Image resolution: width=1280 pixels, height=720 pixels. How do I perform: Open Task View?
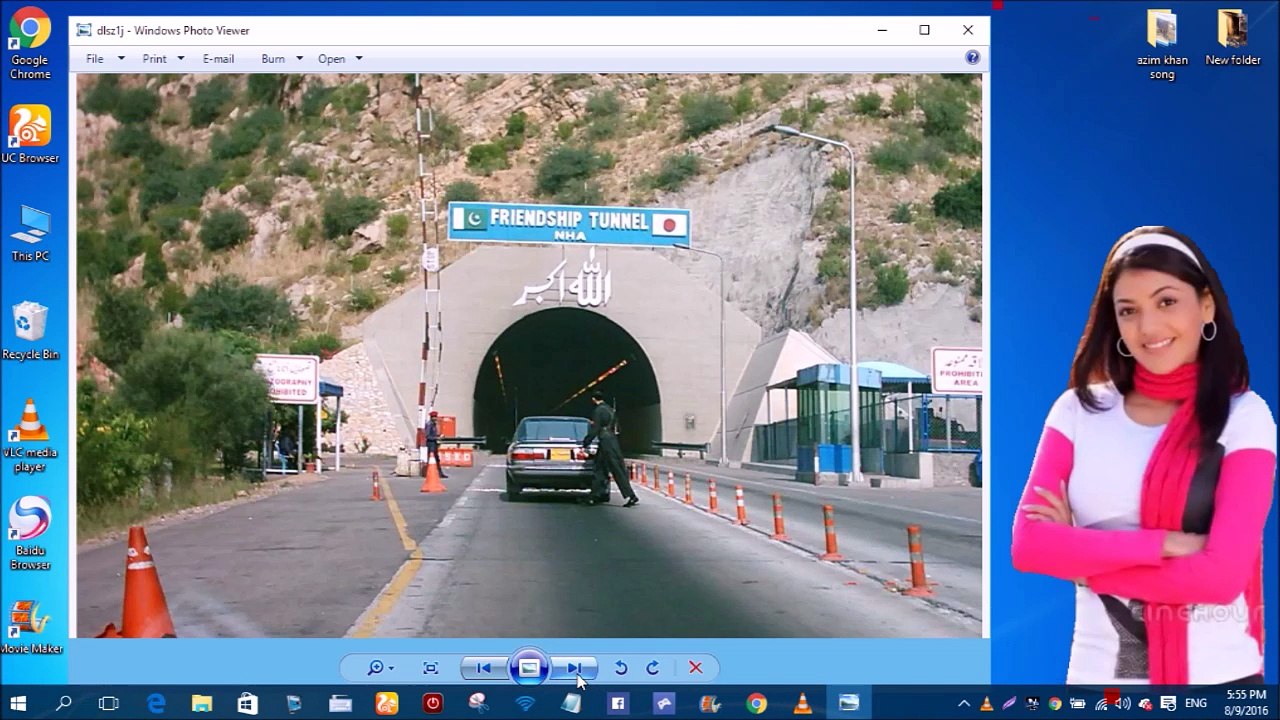pos(109,703)
